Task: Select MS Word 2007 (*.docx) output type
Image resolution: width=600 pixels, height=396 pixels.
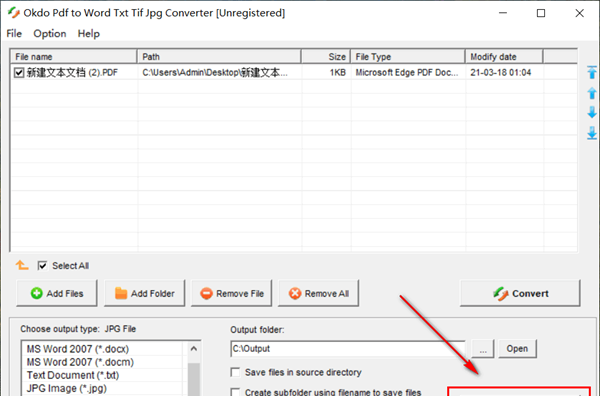Action: 102,349
